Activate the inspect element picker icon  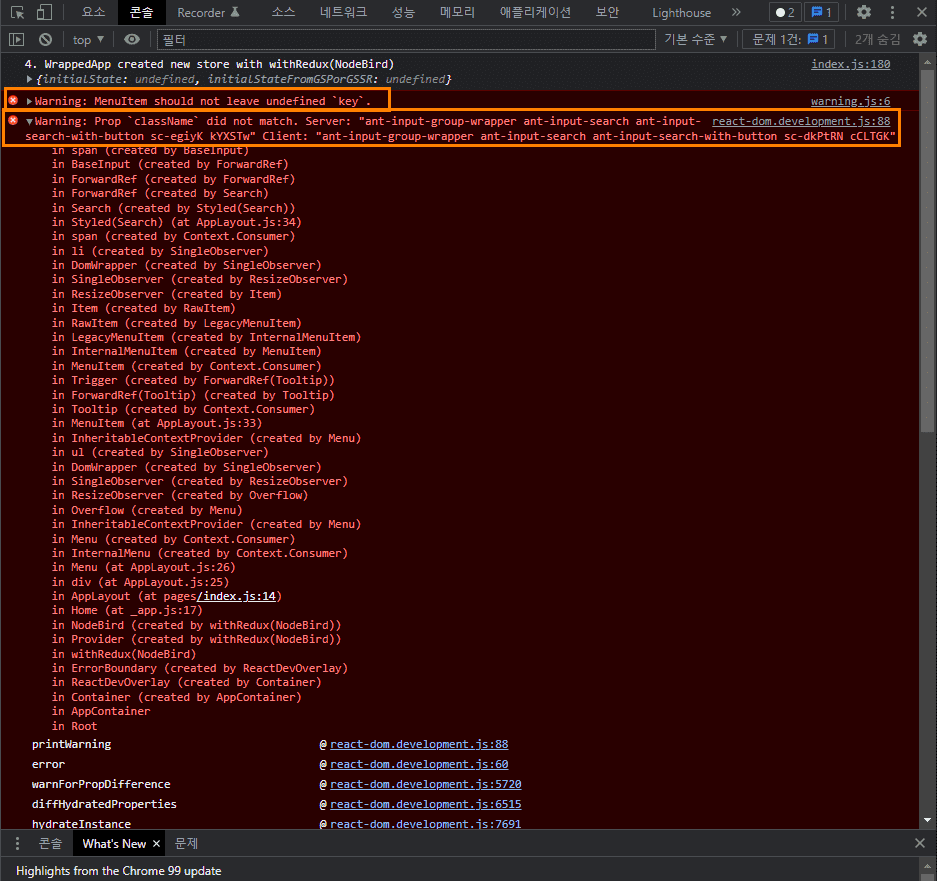click(x=17, y=12)
